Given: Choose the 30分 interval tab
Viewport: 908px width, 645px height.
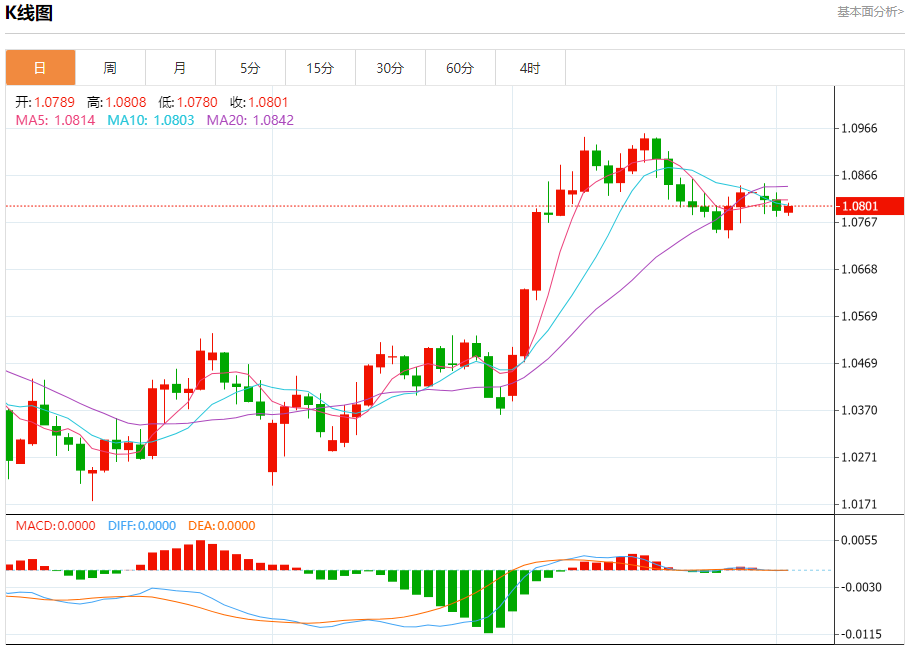Looking at the screenshot, I should pos(390,68).
